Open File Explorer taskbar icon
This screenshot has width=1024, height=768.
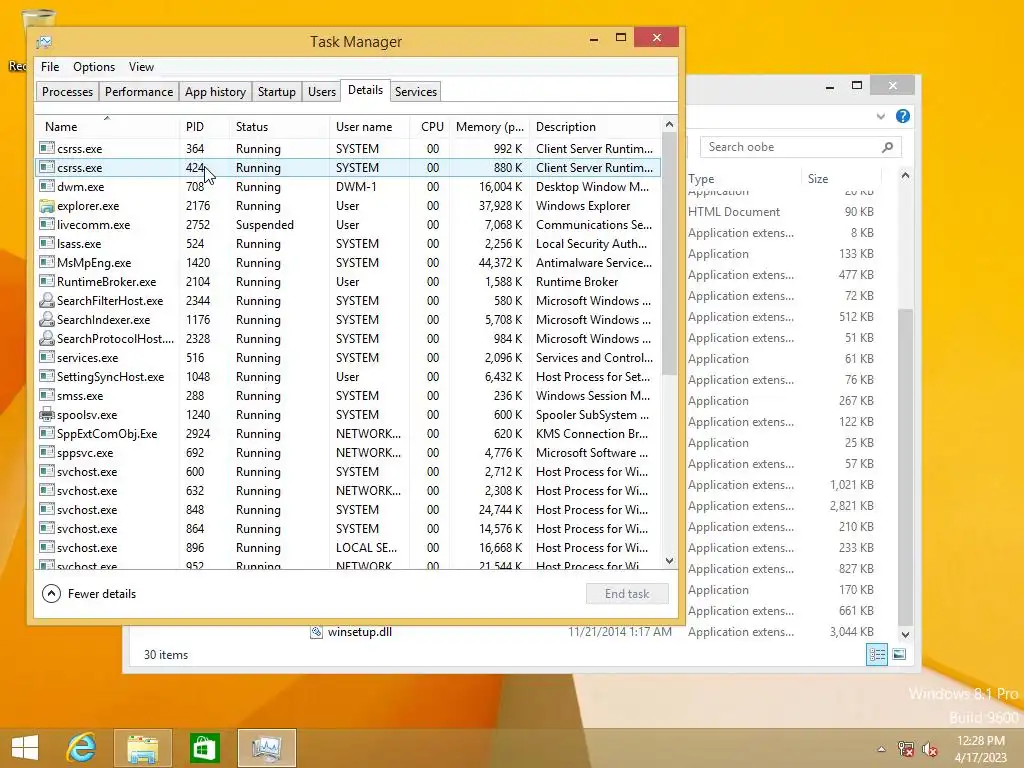click(143, 748)
